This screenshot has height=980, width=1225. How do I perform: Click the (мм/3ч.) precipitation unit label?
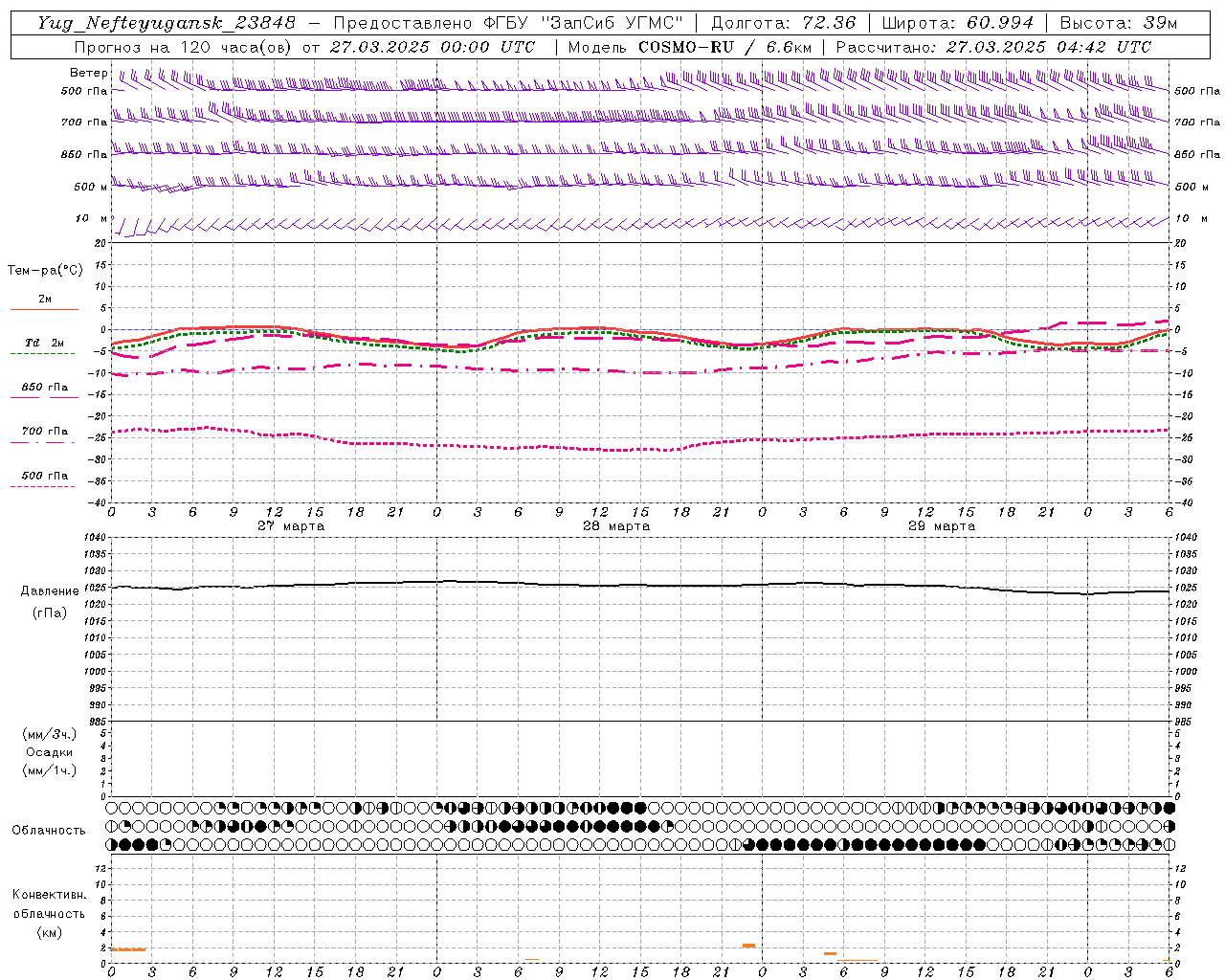[50, 735]
